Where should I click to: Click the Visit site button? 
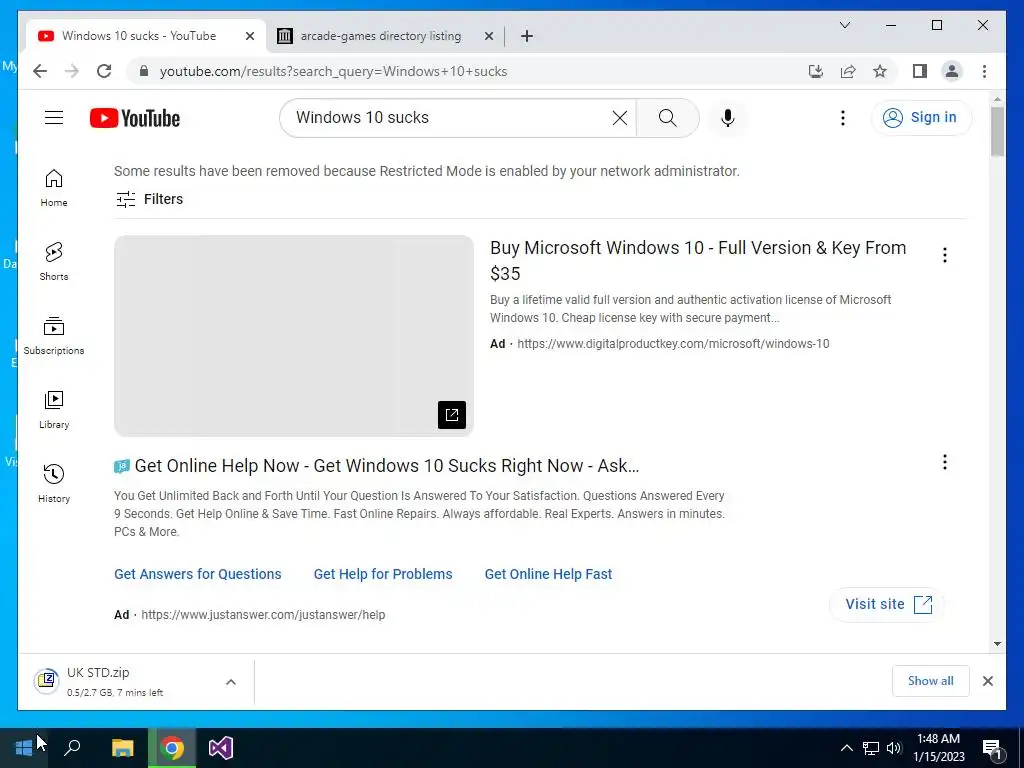tap(887, 604)
